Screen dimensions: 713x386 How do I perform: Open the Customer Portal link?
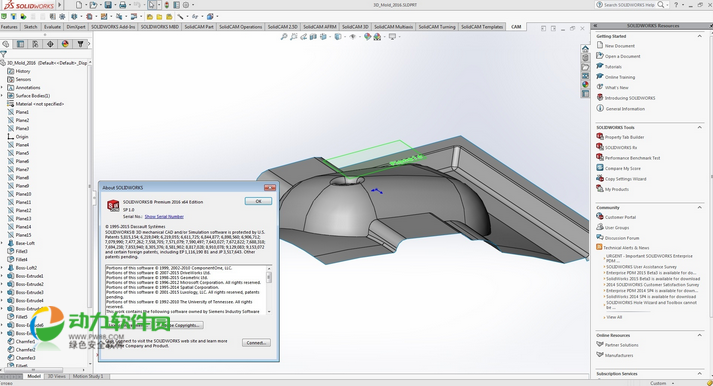[x=620, y=217]
